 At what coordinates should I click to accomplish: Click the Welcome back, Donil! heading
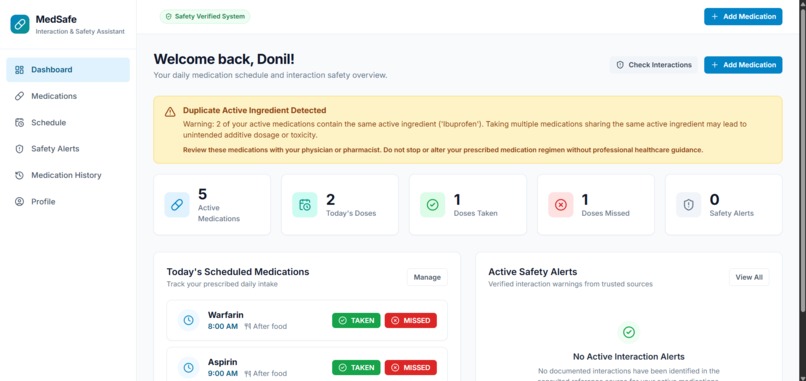point(224,59)
